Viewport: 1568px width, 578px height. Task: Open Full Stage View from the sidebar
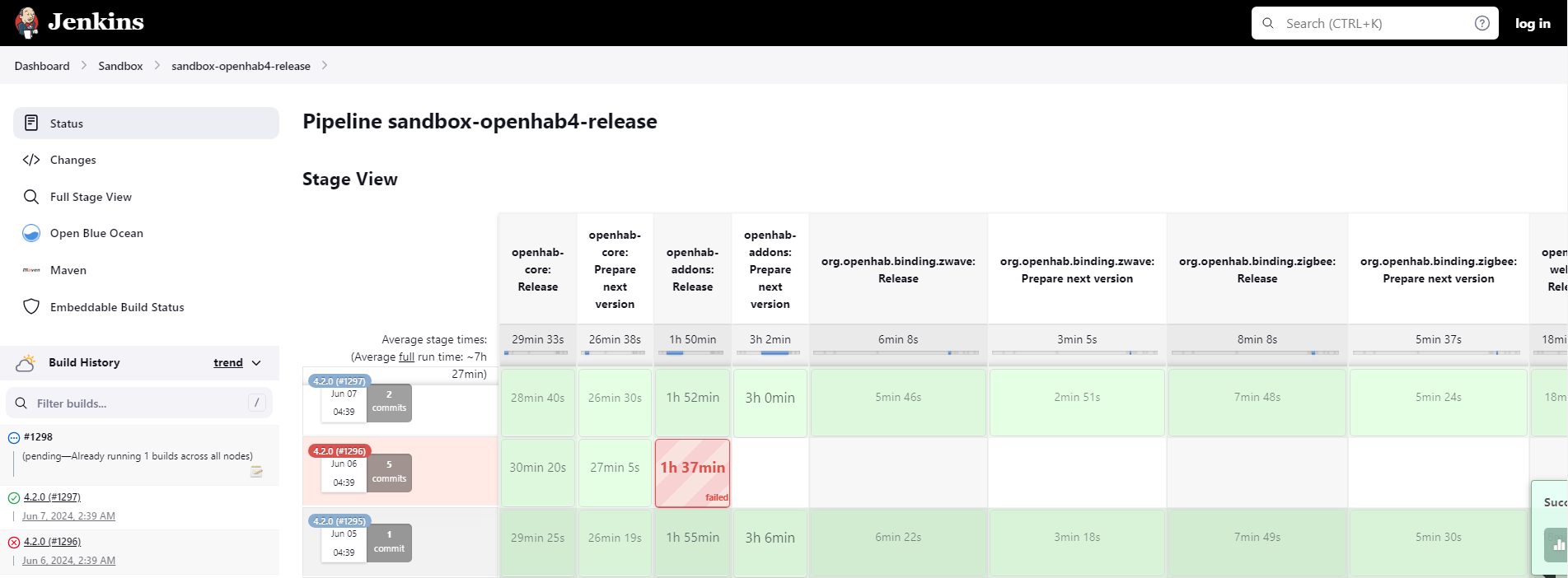point(91,197)
